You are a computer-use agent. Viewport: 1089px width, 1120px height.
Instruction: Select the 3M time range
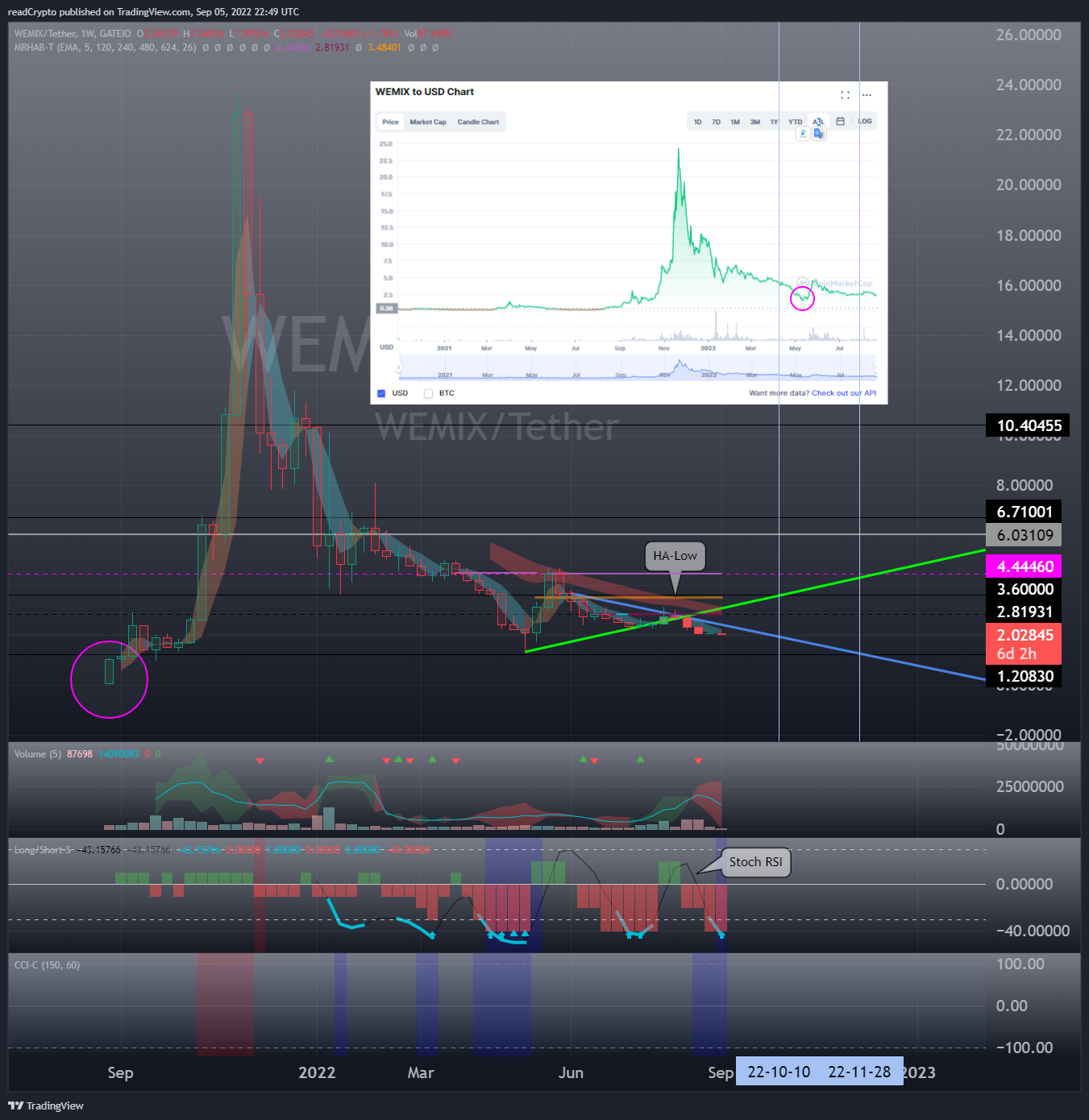(755, 122)
